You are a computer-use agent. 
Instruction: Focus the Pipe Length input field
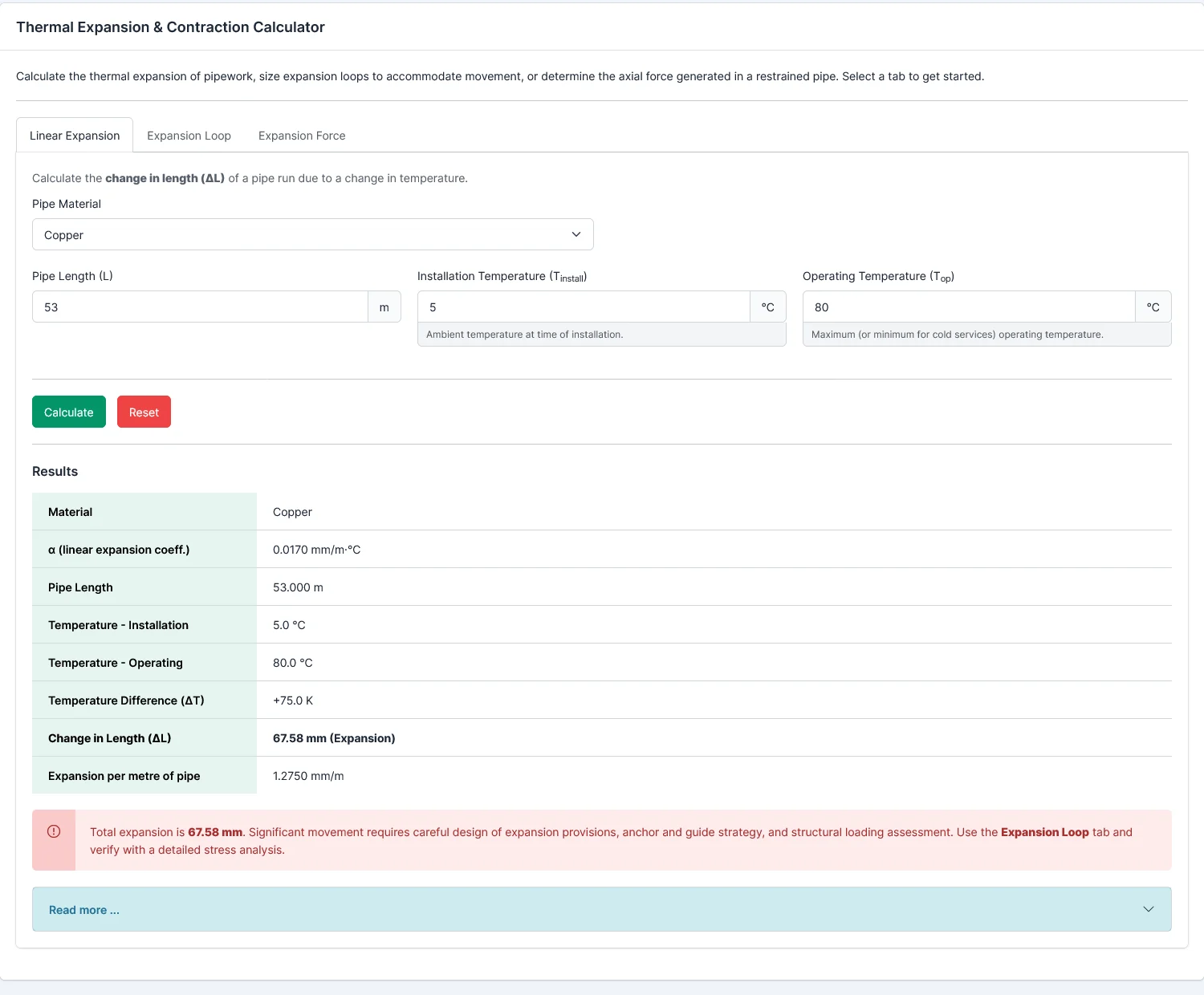[x=200, y=307]
